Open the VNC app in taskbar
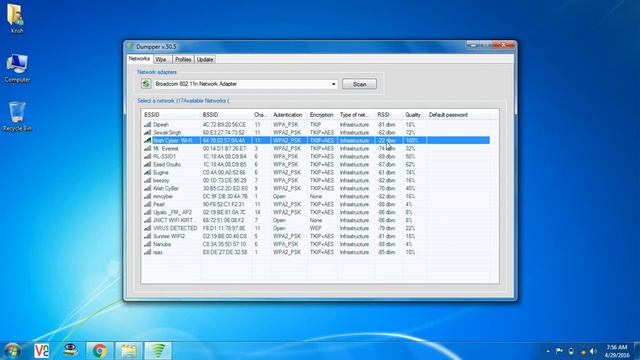 coord(41,351)
